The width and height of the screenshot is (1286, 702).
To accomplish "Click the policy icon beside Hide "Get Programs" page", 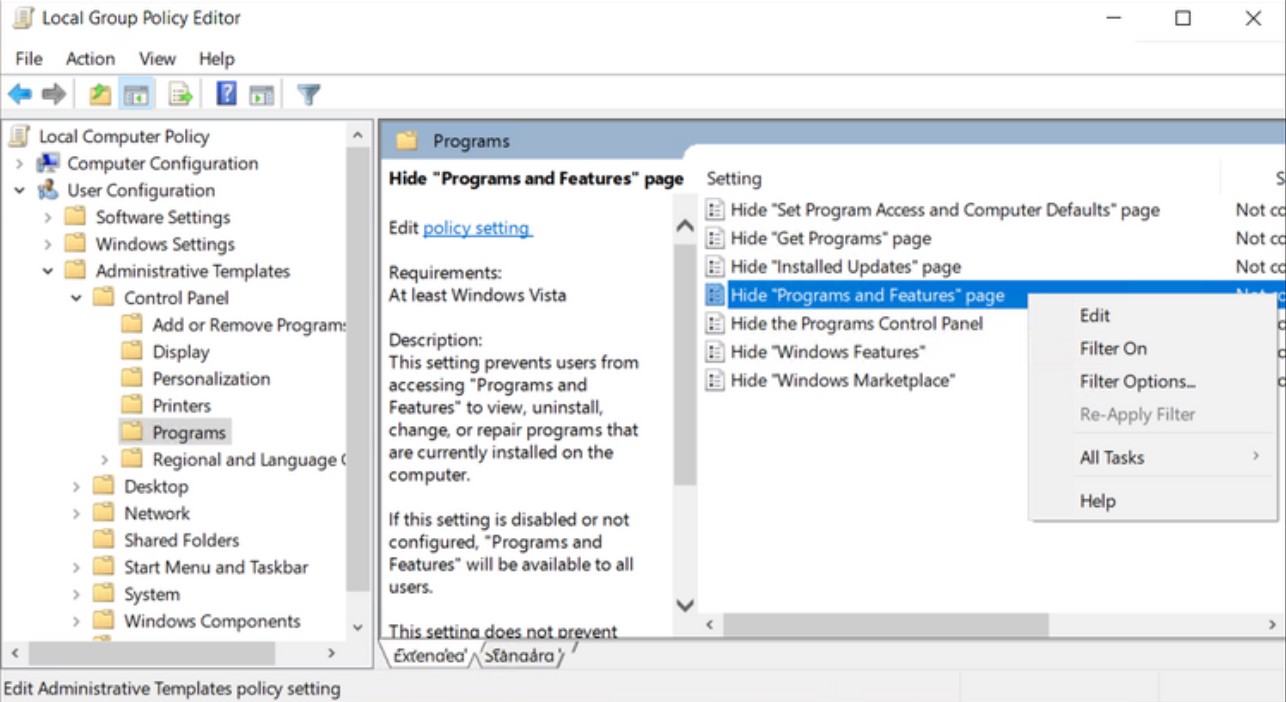I will [714, 238].
